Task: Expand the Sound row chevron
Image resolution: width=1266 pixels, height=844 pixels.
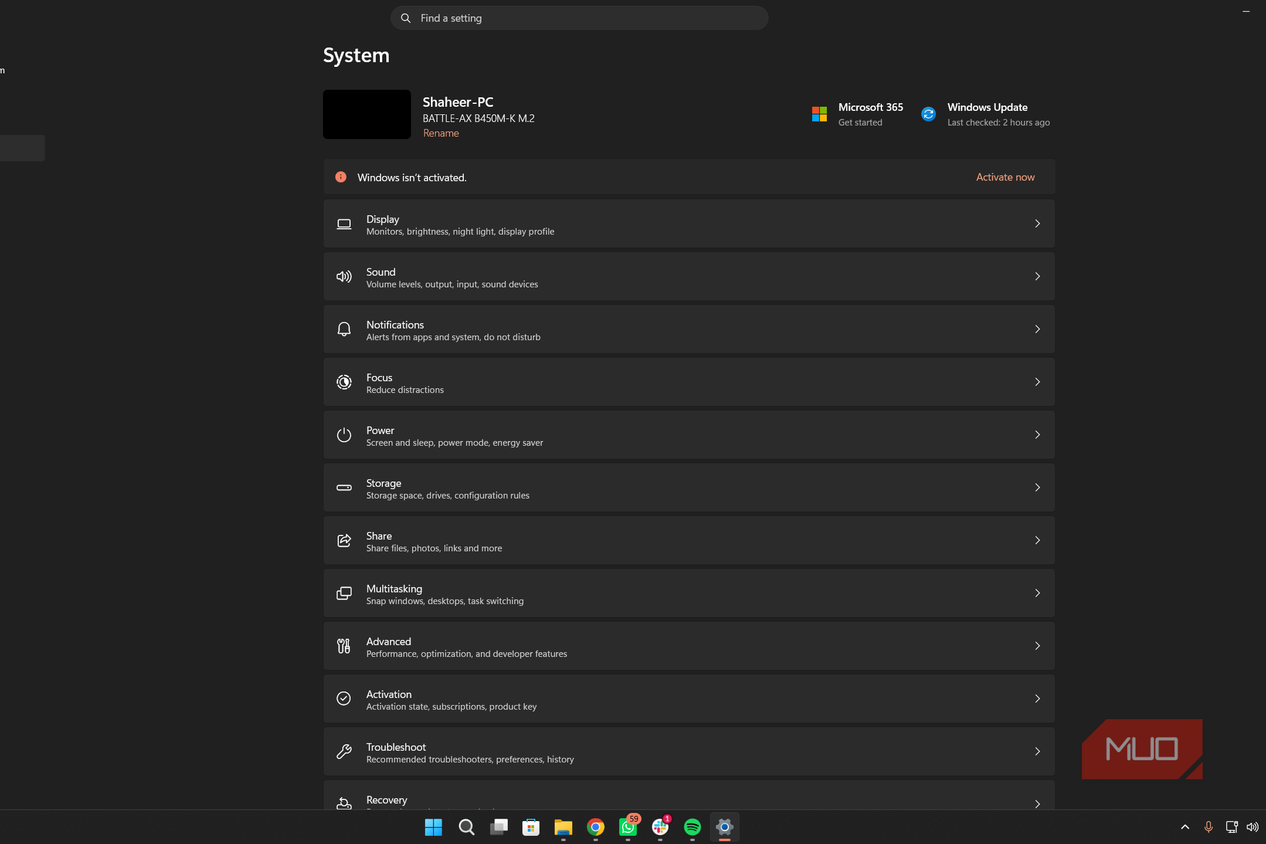Action: click(x=1037, y=277)
